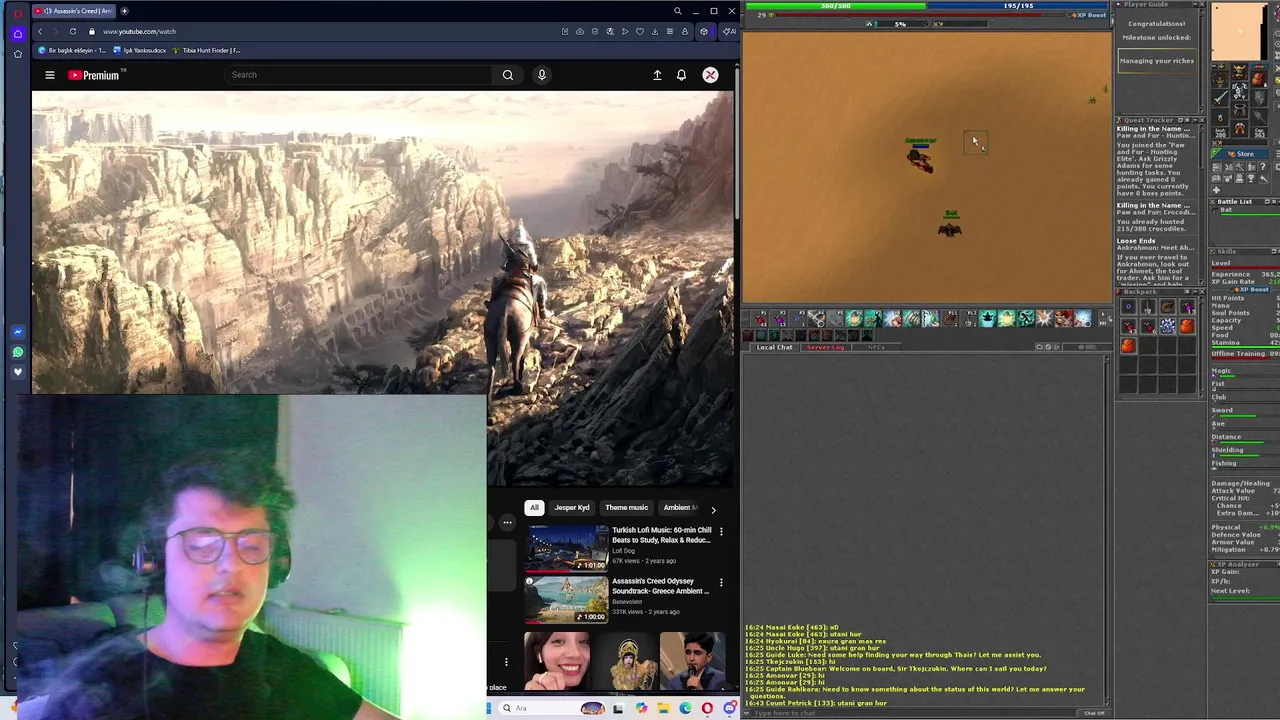Open the Tibia minimap
Image resolution: width=1280 pixels, height=720 pixels.
(x=1238, y=32)
